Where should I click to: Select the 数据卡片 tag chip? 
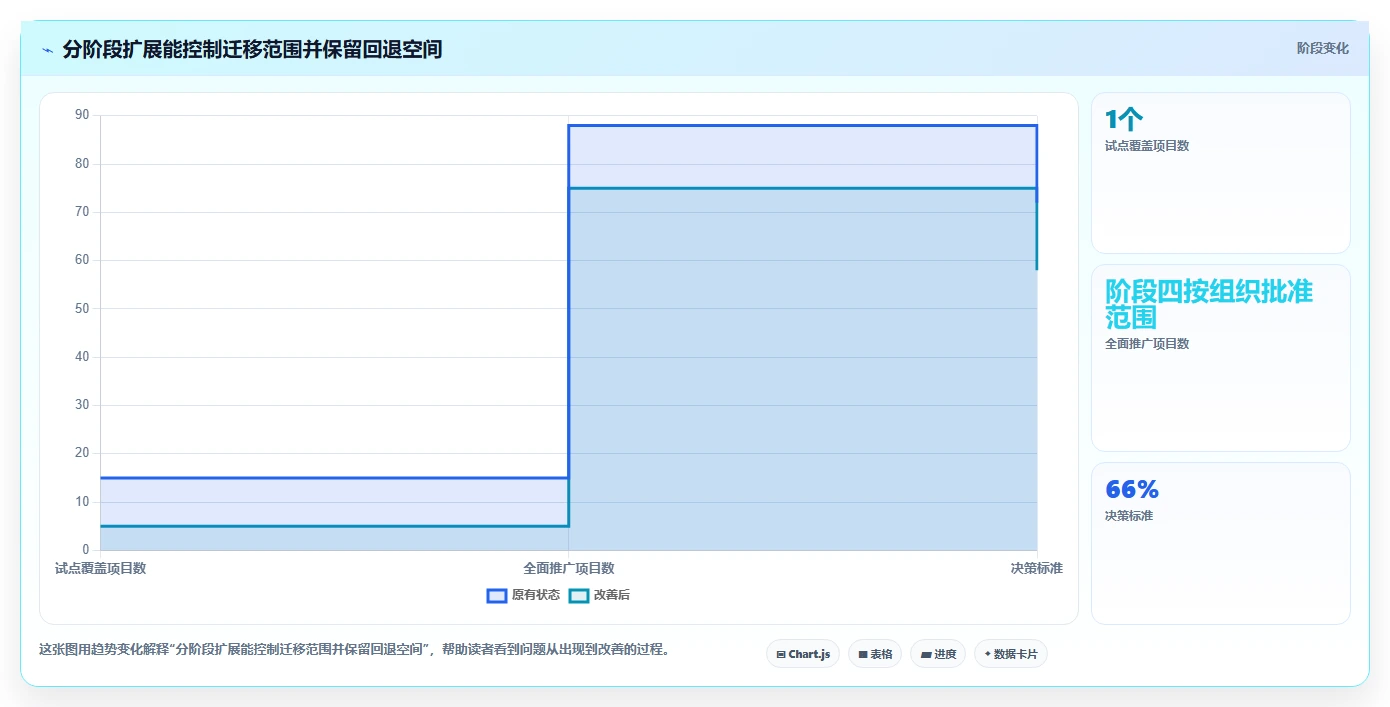(1011, 654)
